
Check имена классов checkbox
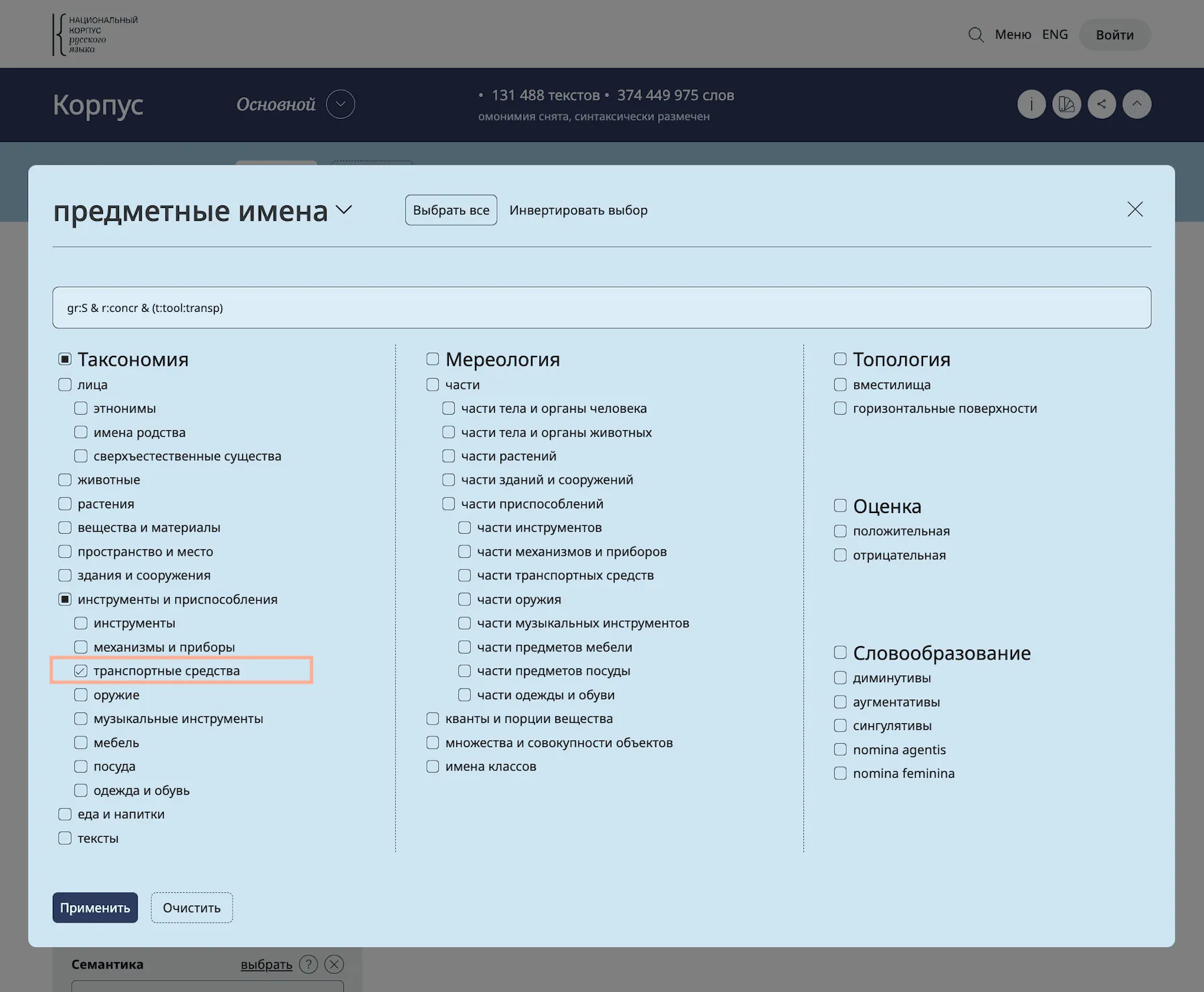click(x=433, y=767)
